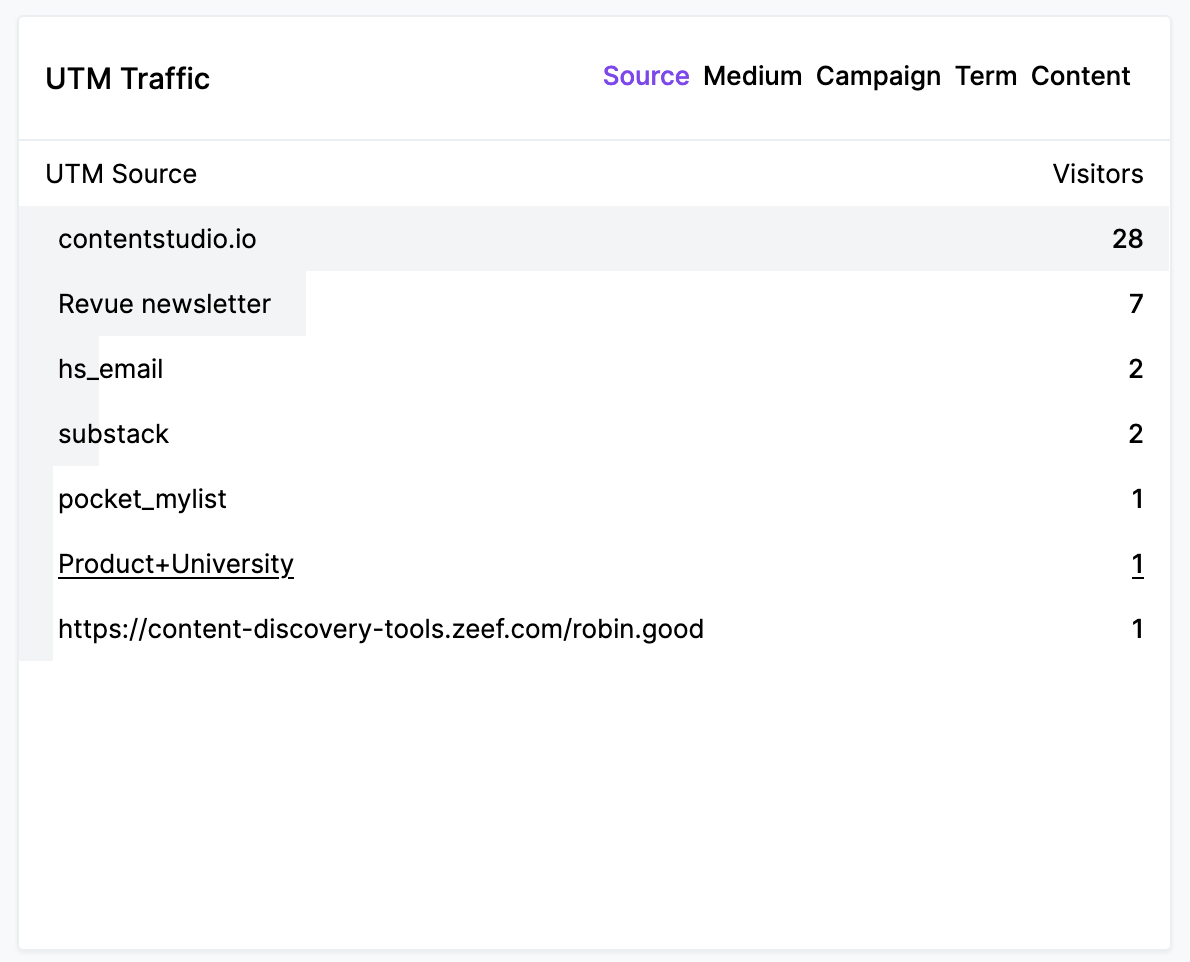Click the underlined count for Product+University
The height and width of the screenshot is (962, 1190).
(x=1137, y=564)
